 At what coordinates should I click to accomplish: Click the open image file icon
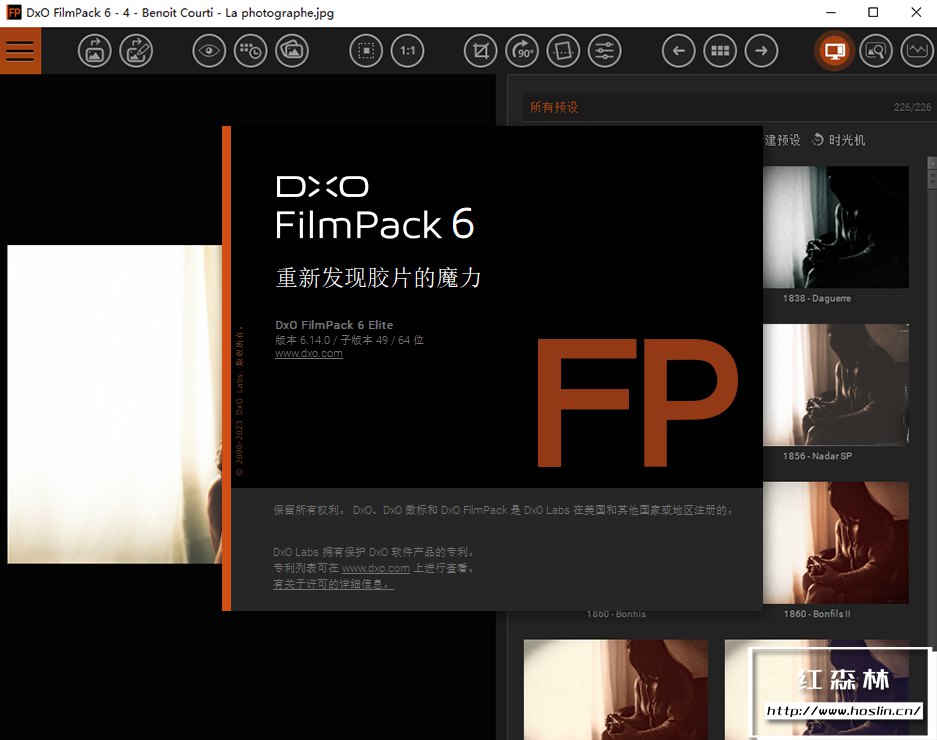94,51
